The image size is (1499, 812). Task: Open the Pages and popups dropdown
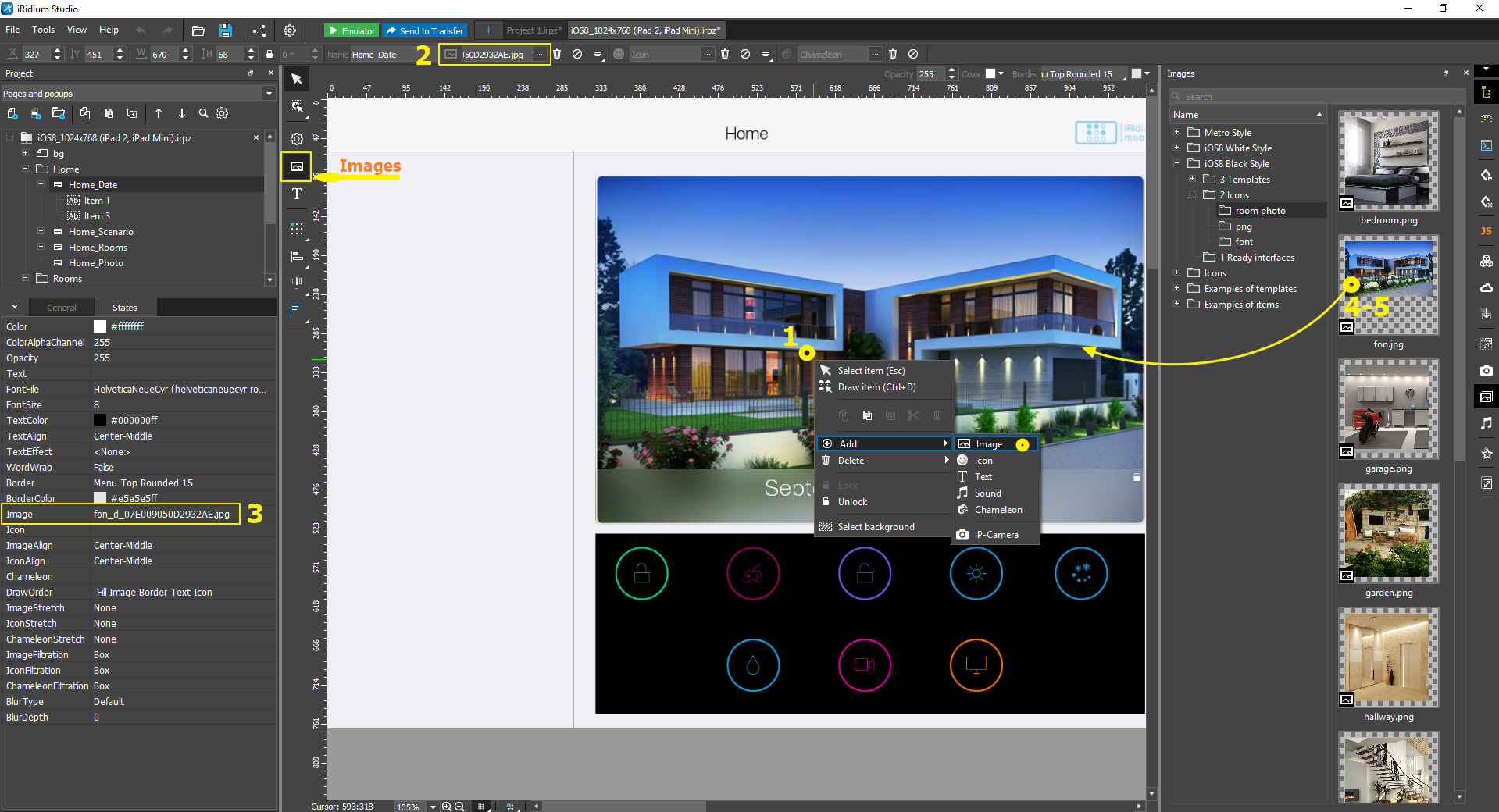268,93
